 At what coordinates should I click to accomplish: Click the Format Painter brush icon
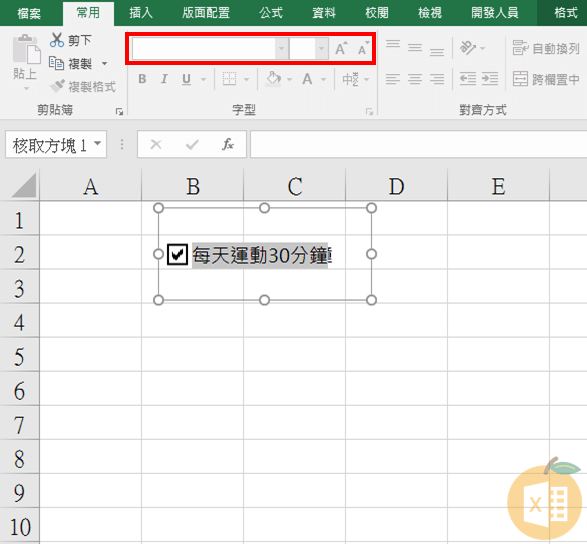pos(57,86)
